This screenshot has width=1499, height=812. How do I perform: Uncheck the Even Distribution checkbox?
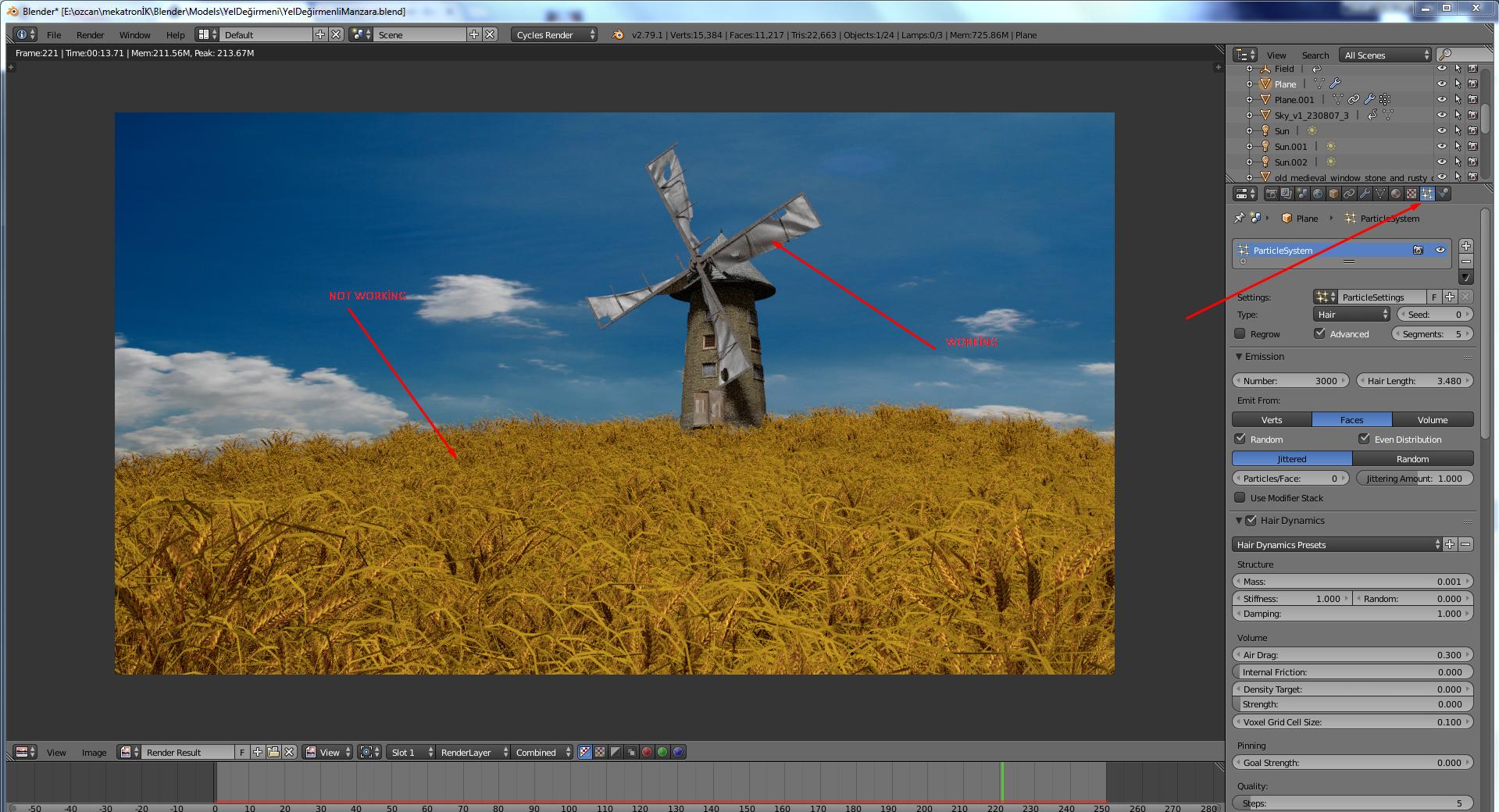[x=1364, y=439]
